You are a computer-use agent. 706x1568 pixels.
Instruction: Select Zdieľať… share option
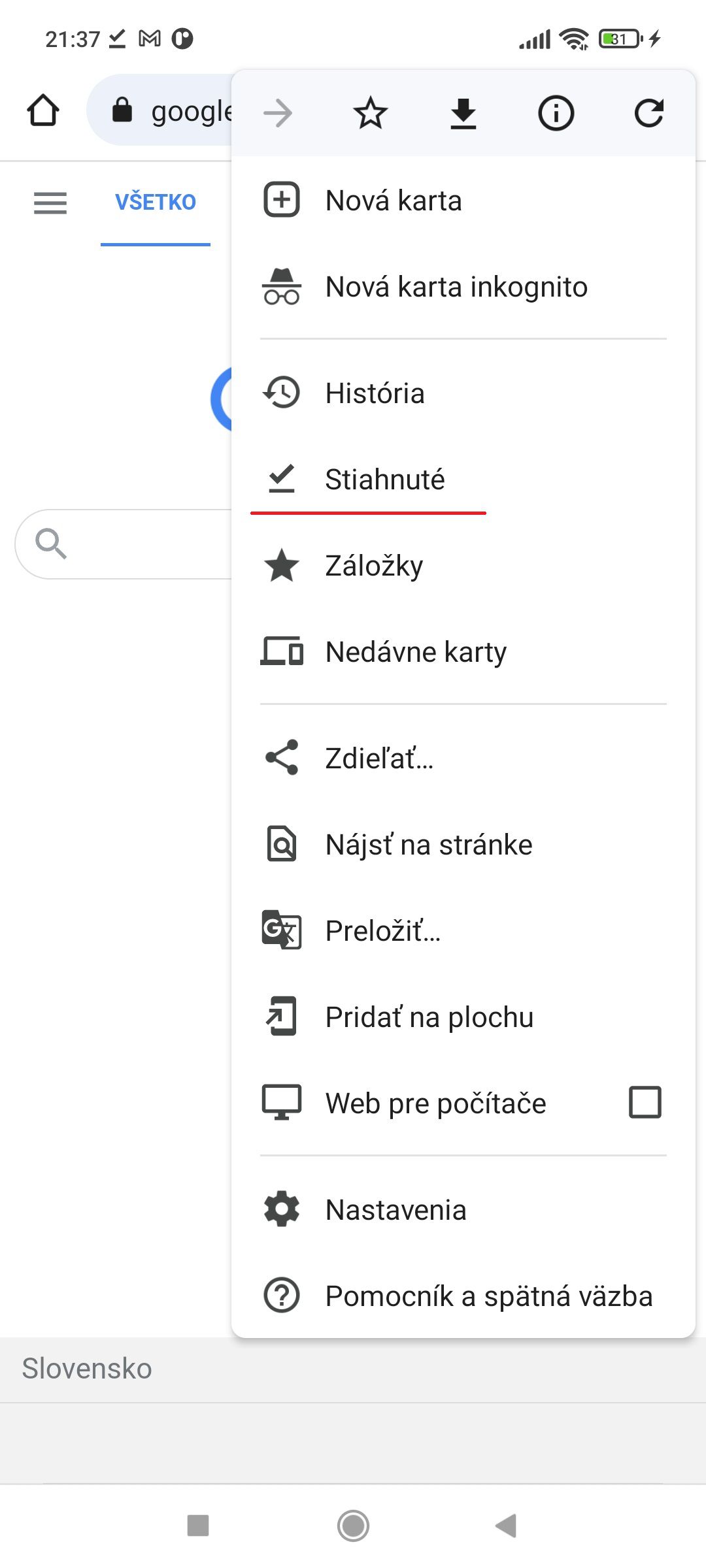click(463, 759)
